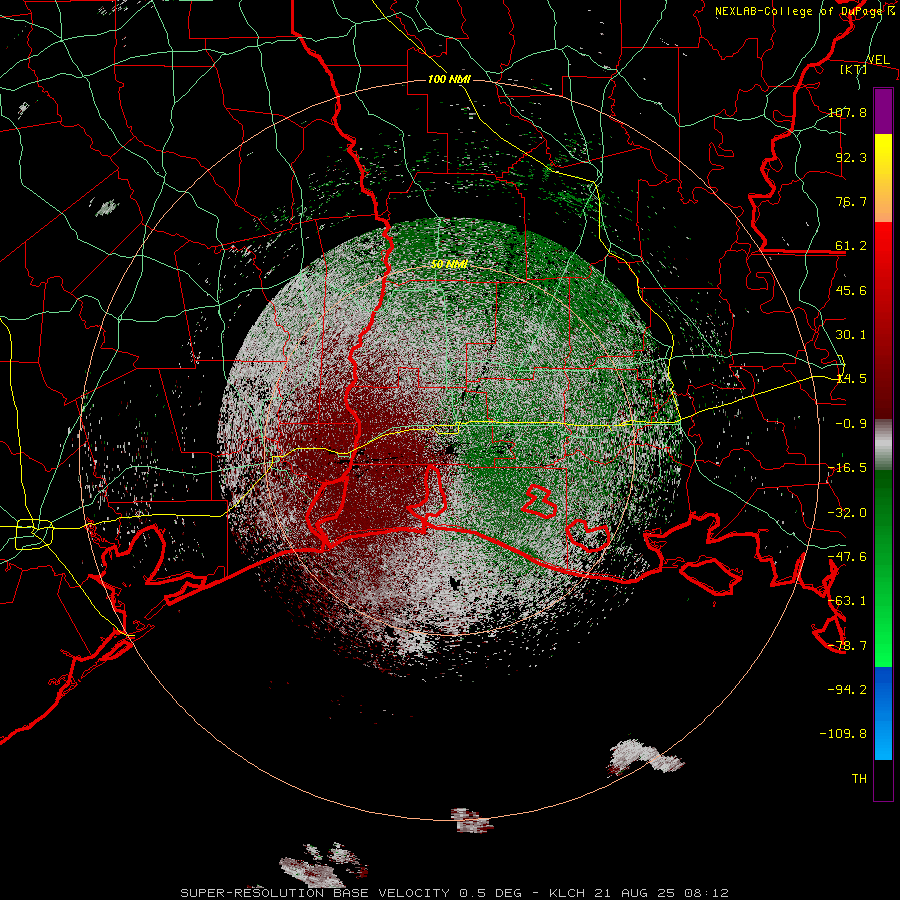
Task: Click the -16.5 velocity scale value
Action: [847, 468]
